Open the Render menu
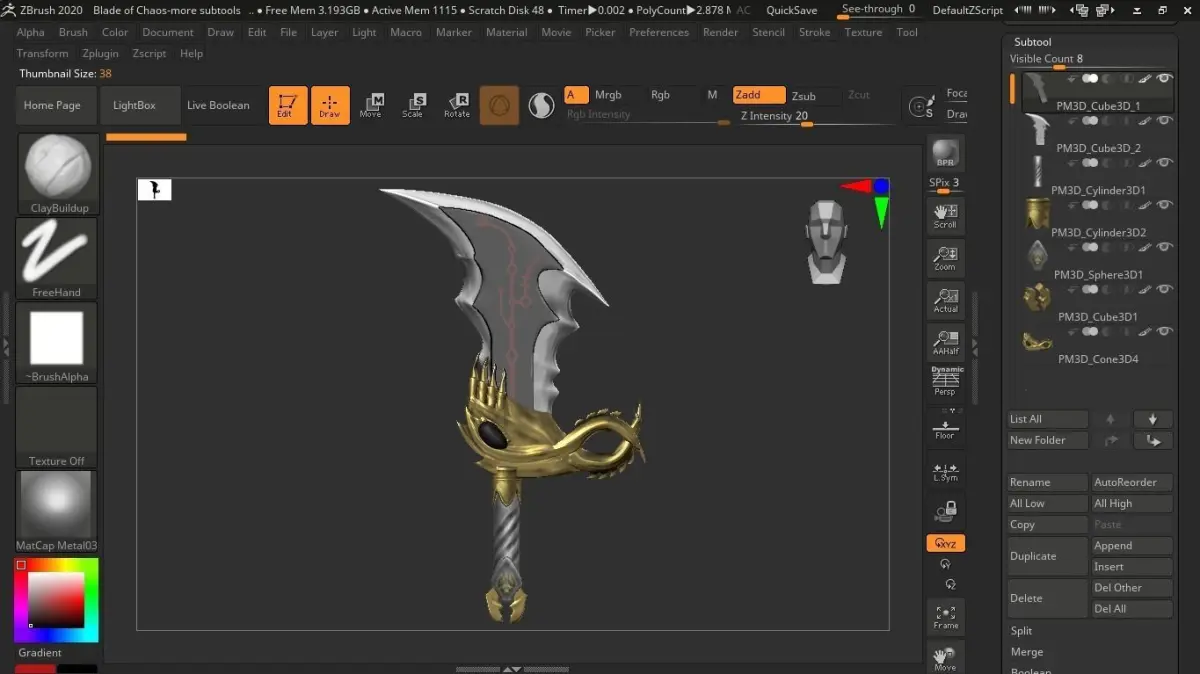 point(720,32)
